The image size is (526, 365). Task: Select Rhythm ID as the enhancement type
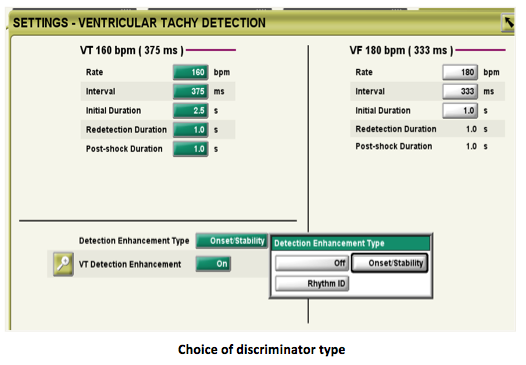coord(312,284)
